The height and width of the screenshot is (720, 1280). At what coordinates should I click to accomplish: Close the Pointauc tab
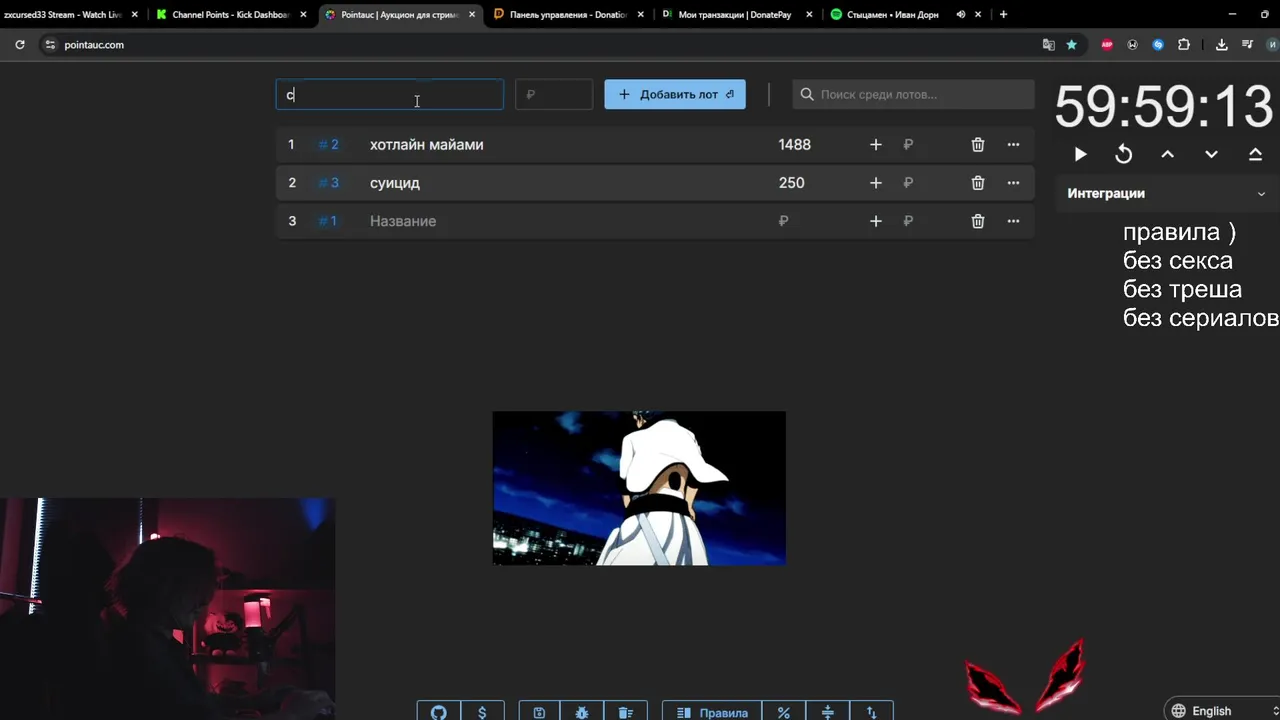pos(472,15)
